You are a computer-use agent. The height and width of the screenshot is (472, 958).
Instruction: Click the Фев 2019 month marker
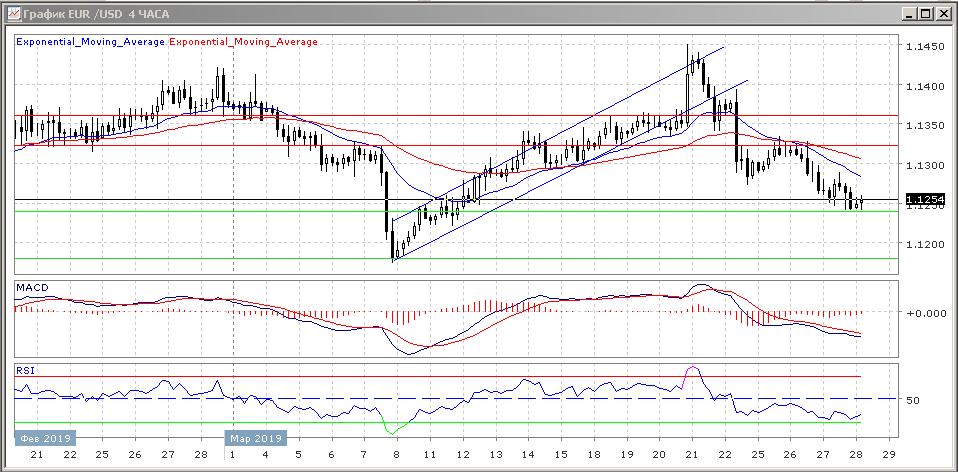[x=44, y=438]
